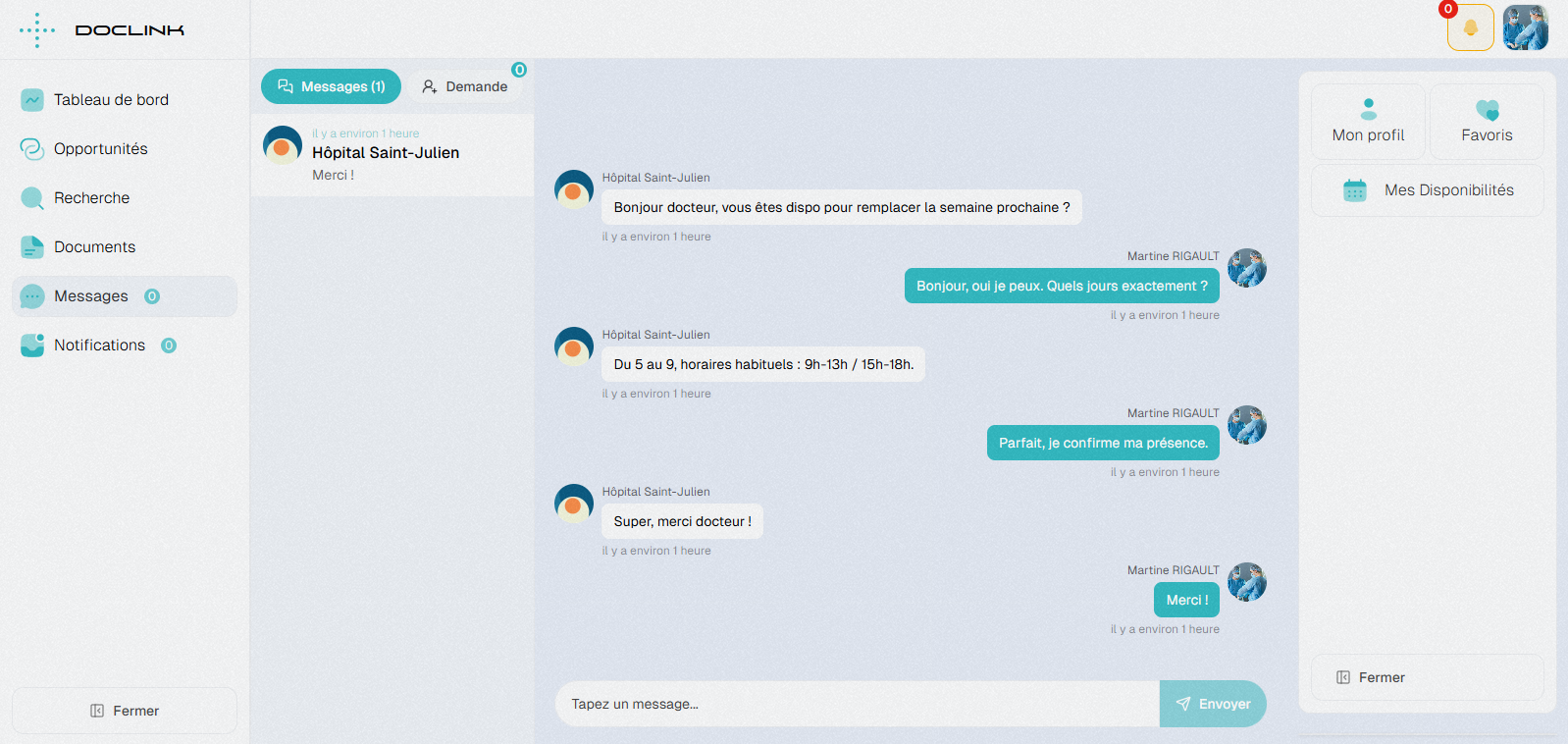Open the Hôpital Saint-Julien conversation
The width and height of the screenshot is (1568, 744).
pyautogui.click(x=392, y=155)
